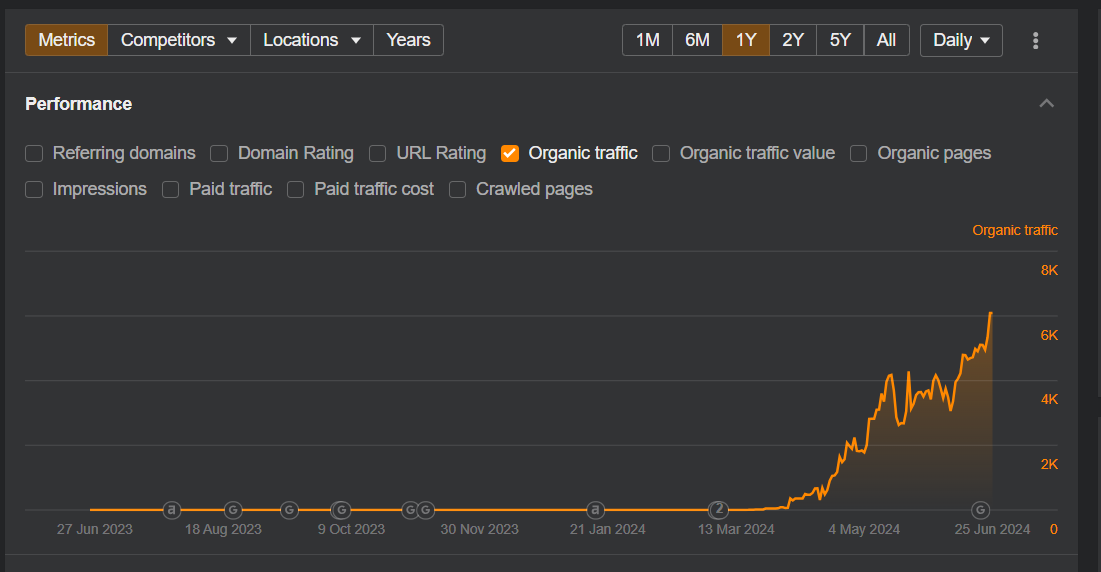Click the peak of the organic traffic line
Image resolution: width=1101 pixels, height=572 pixels.
click(991, 313)
